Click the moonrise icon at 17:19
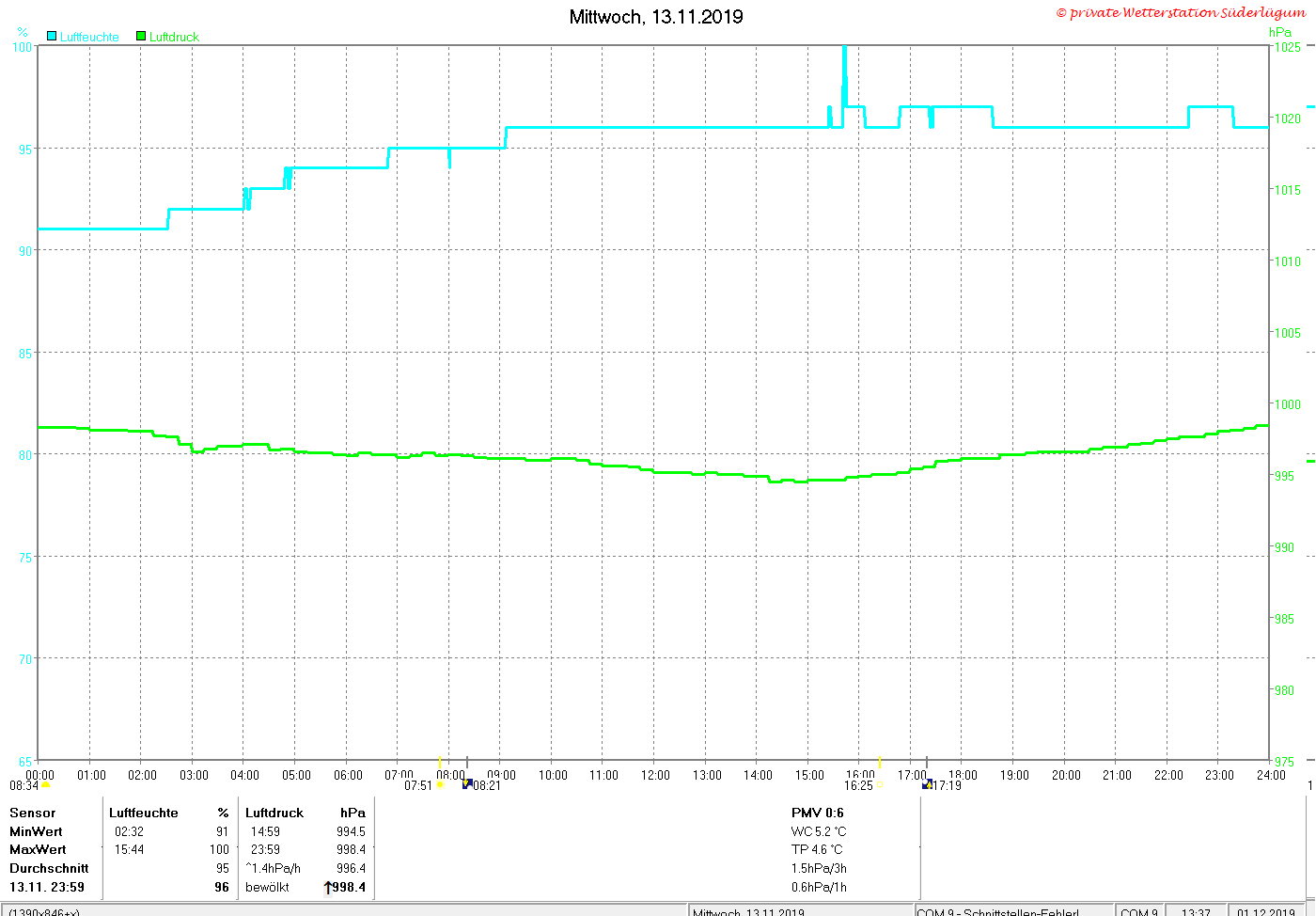1316x916 pixels. (x=928, y=784)
